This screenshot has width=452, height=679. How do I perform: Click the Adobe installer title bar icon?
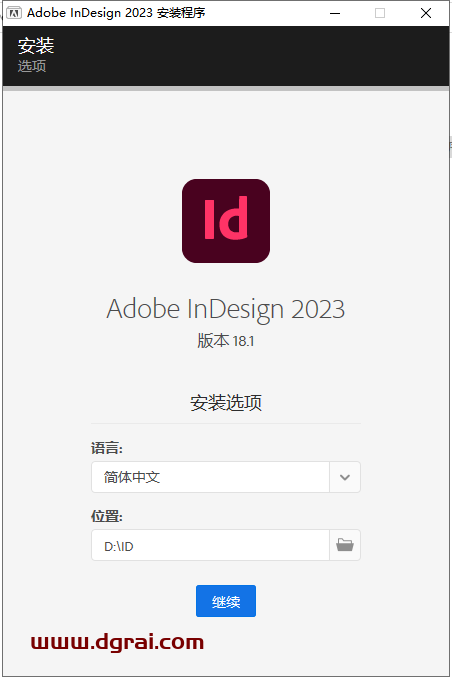(x=14, y=13)
